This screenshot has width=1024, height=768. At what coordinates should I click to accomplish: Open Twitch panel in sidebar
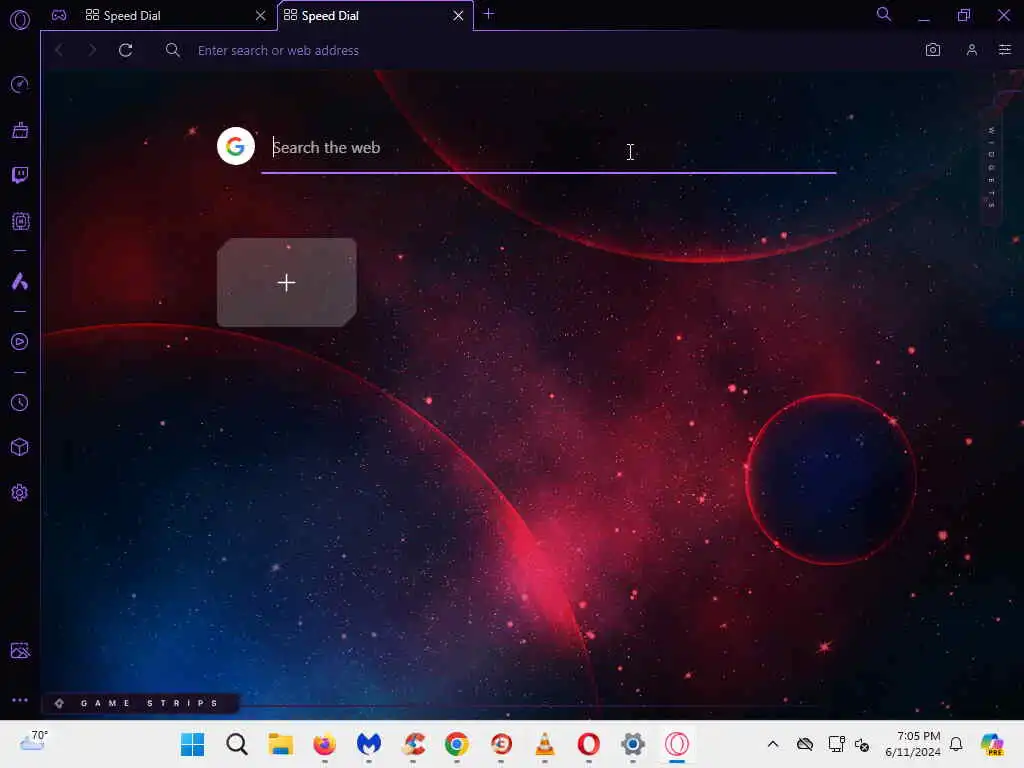[20, 175]
